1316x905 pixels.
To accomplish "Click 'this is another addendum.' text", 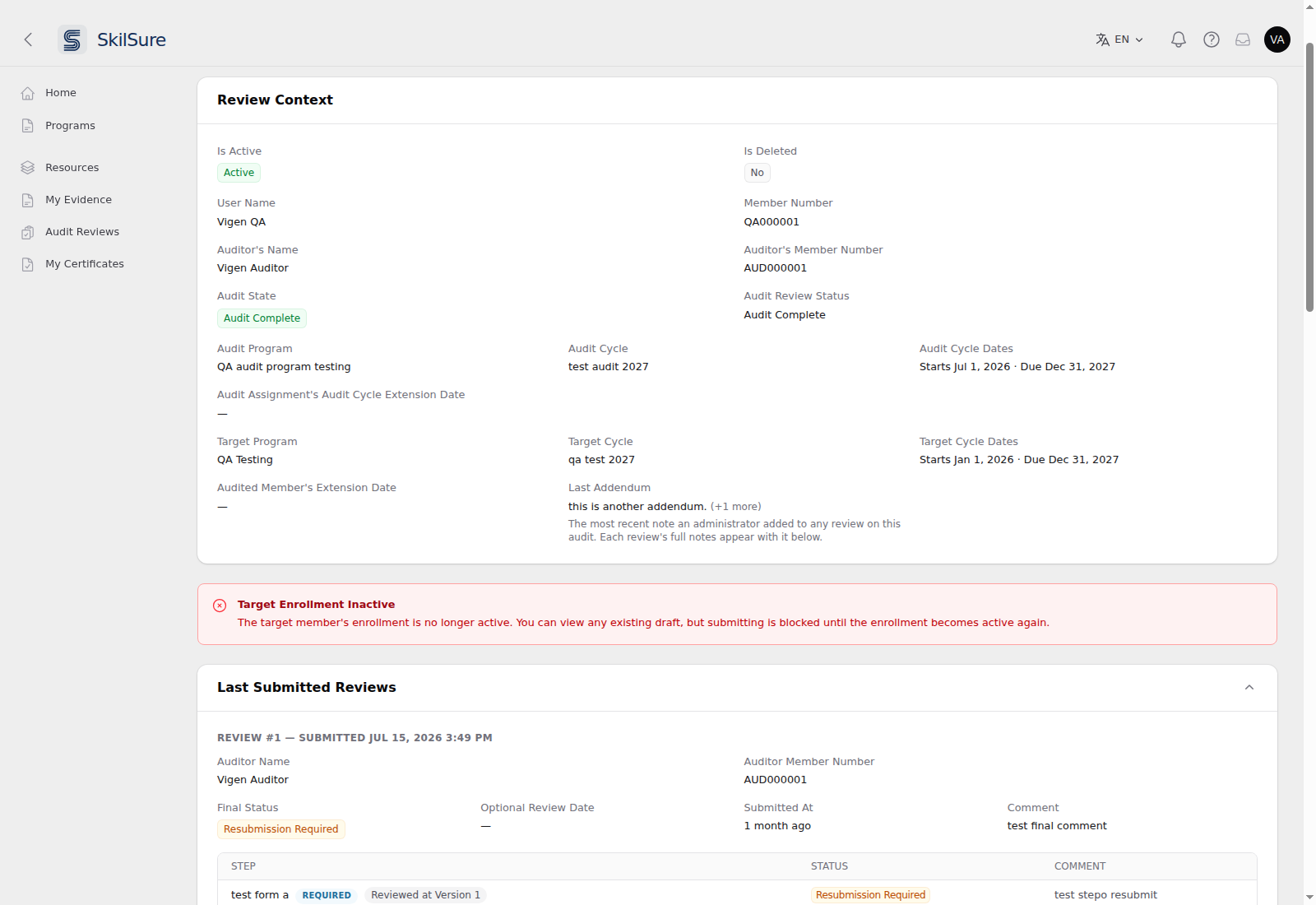I will pyautogui.click(x=637, y=507).
